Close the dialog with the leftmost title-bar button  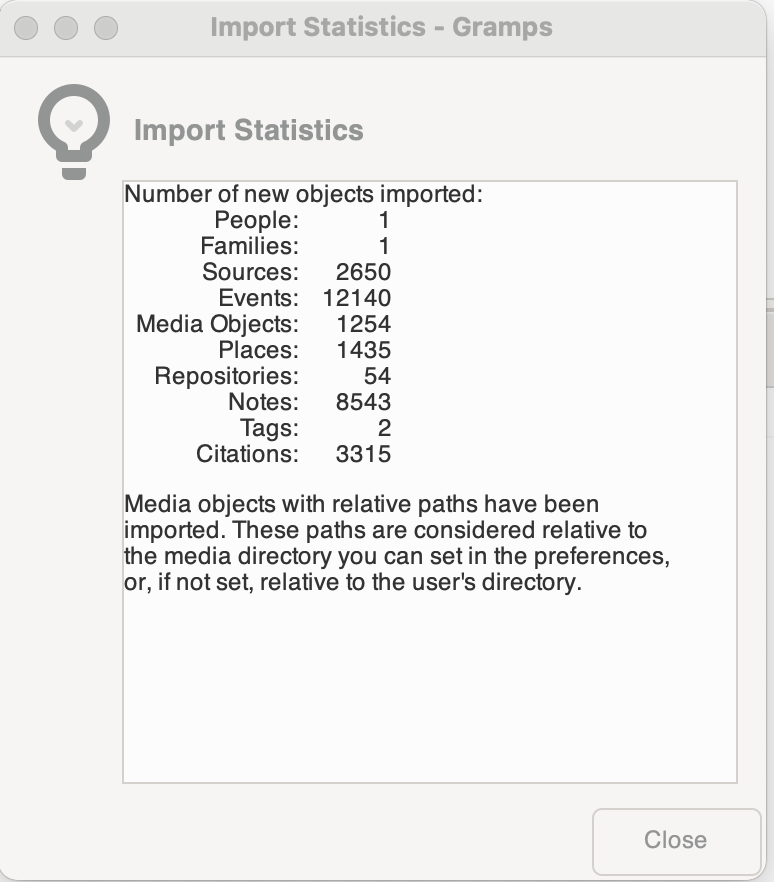pyautogui.click(x=27, y=28)
